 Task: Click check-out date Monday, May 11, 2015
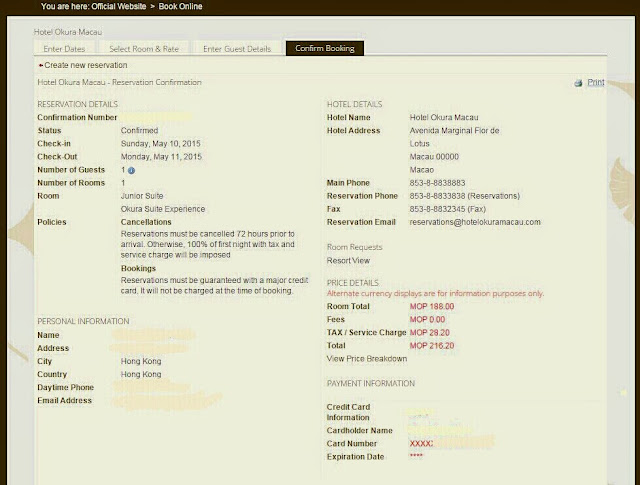point(161,157)
